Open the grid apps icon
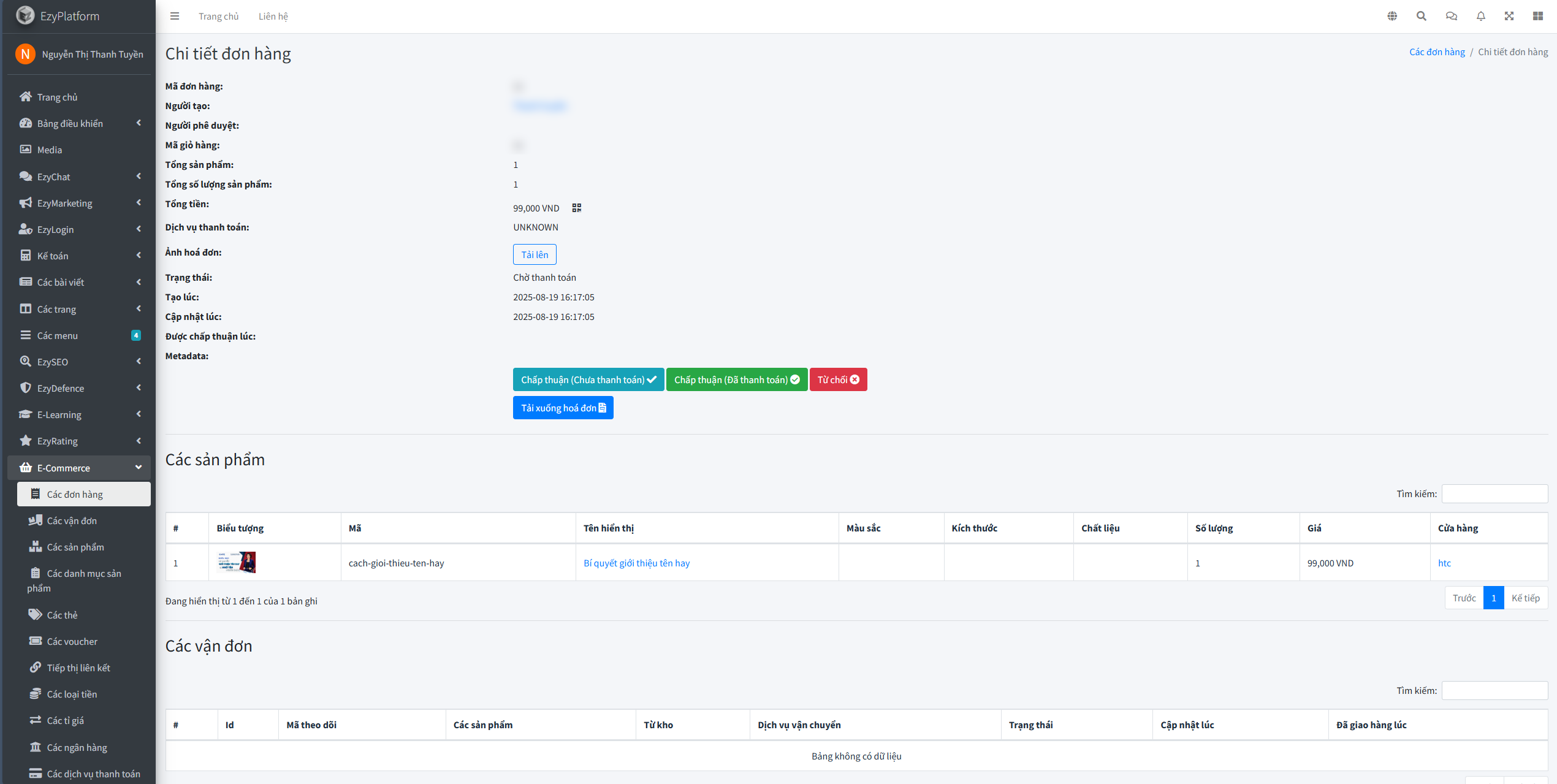The height and width of the screenshot is (784, 1557). [1538, 16]
